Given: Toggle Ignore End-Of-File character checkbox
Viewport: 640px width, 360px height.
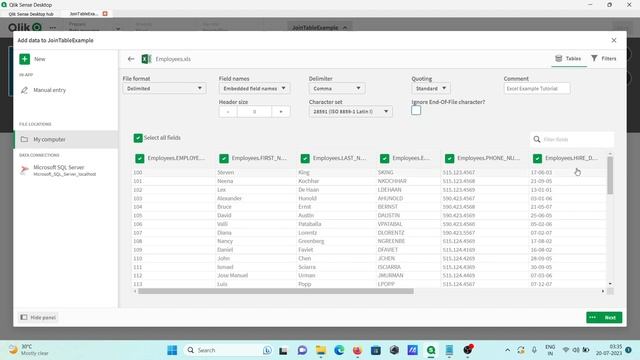Looking at the screenshot, I should [416, 110].
